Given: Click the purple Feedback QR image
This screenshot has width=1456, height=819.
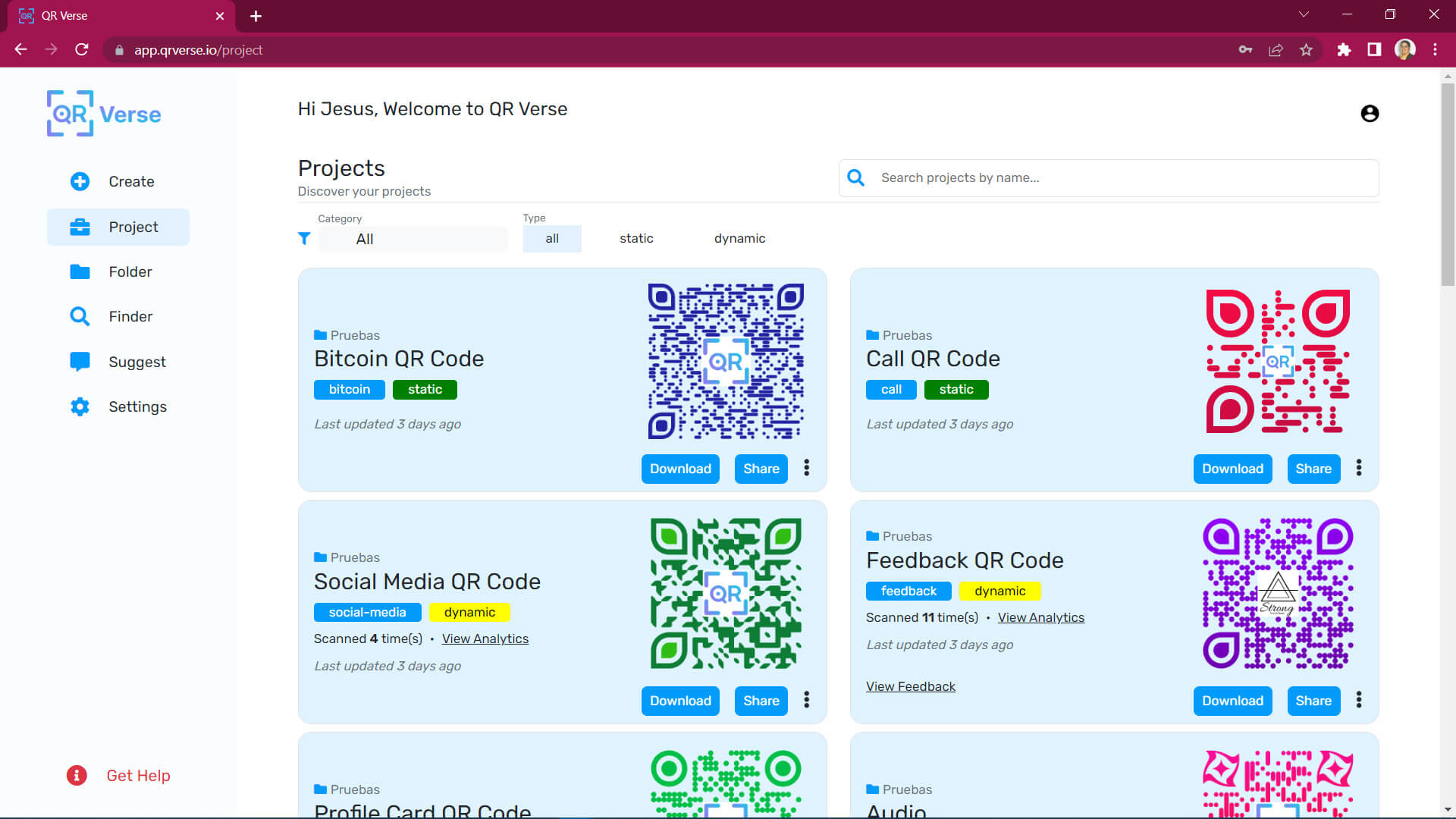Looking at the screenshot, I should pyautogui.click(x=1278, y=594).
